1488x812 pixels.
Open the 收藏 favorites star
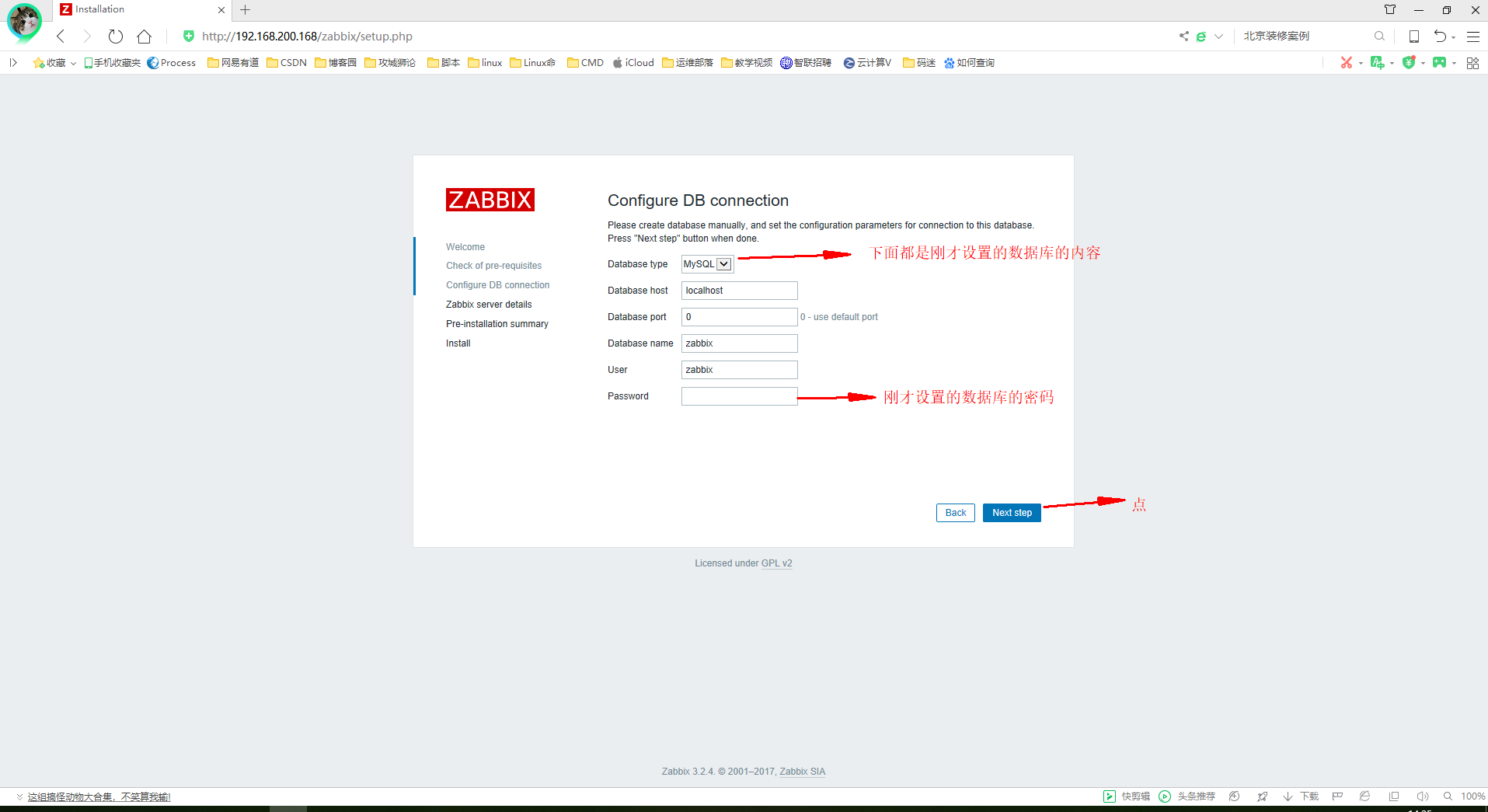coord(50,63)
